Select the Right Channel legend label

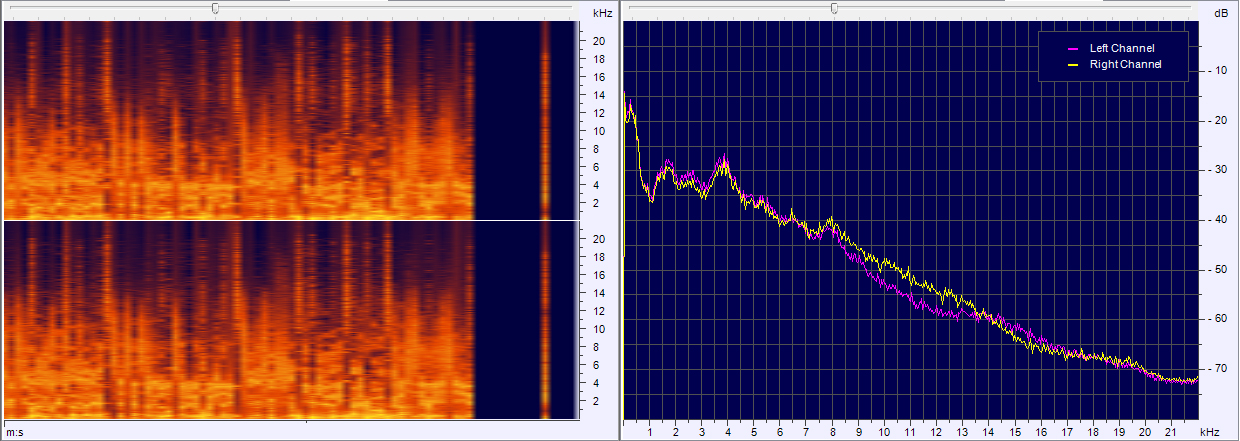[1125, 64]
